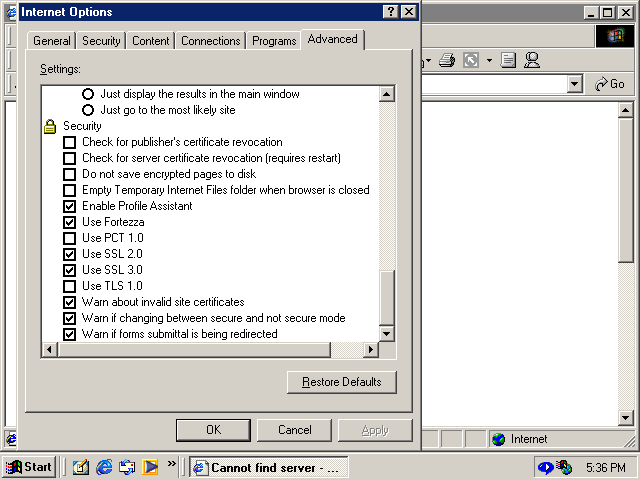Click browser page scroll down arrow
The height and width of the screenshot is (480, 640).
[x=625, y=418]
